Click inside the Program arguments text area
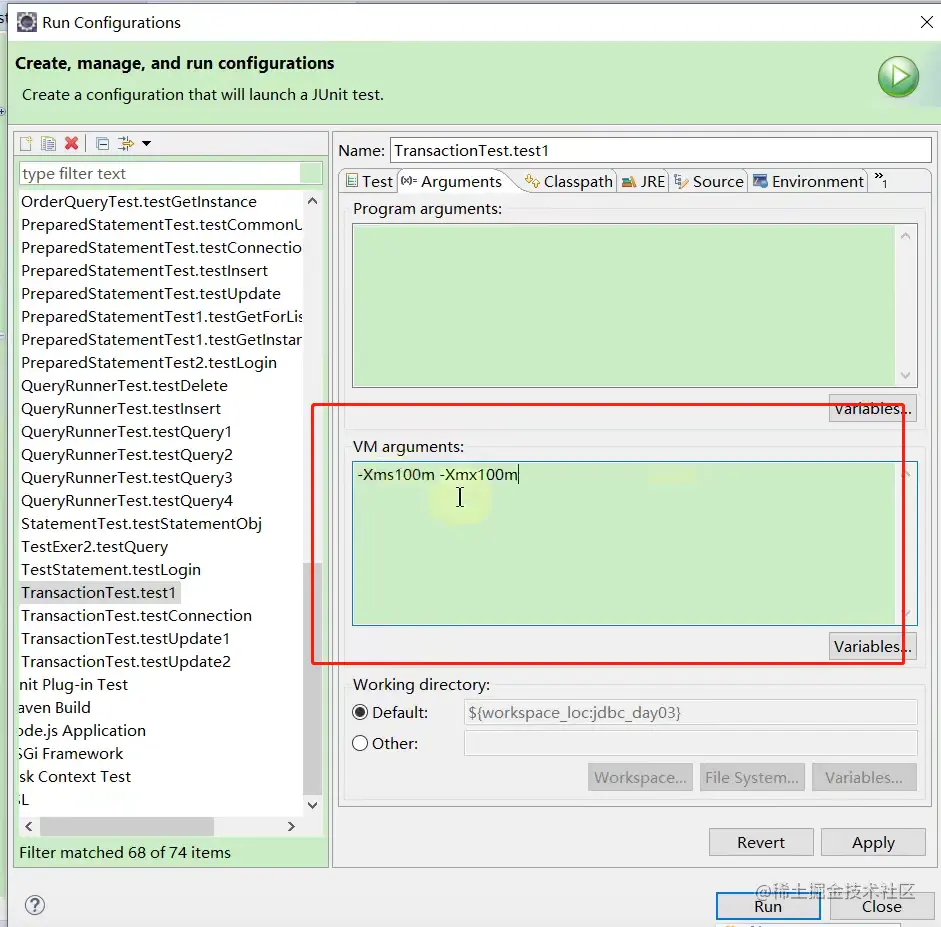Viewport: 941px width, 927px height. (x=624, y=305)
